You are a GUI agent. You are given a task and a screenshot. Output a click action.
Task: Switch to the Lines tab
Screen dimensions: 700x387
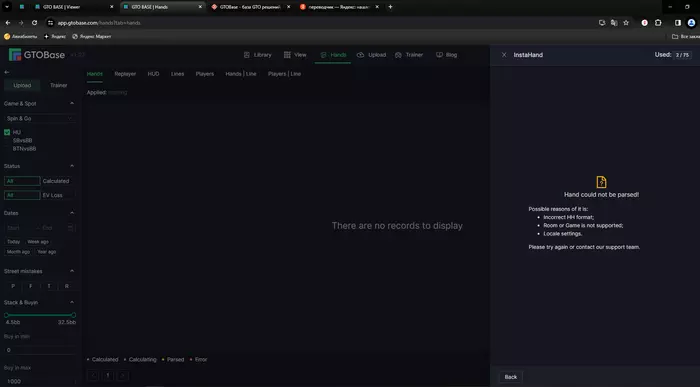[177, 74]
